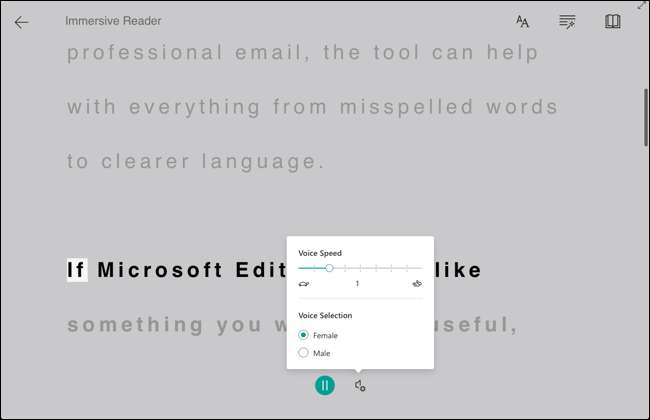Open Text Preferences icon
The width and height of the screenshot is (650, 420).
(x=522, y=22)
